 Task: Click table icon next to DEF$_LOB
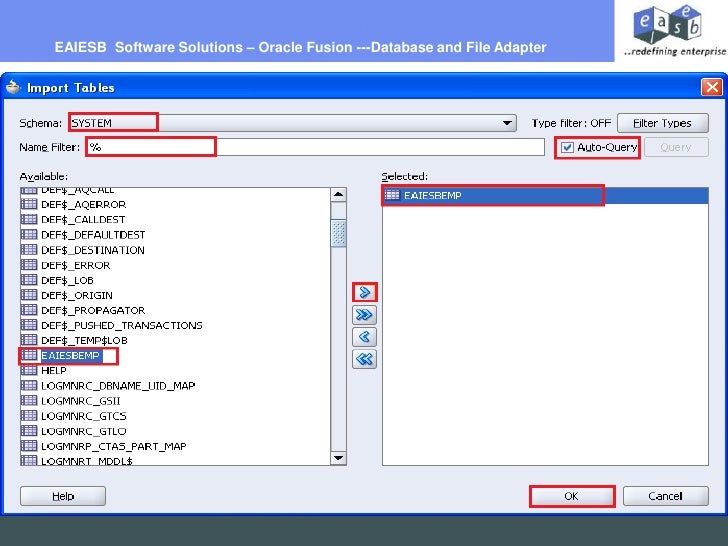pyautogui.click(x=29, y=280)
